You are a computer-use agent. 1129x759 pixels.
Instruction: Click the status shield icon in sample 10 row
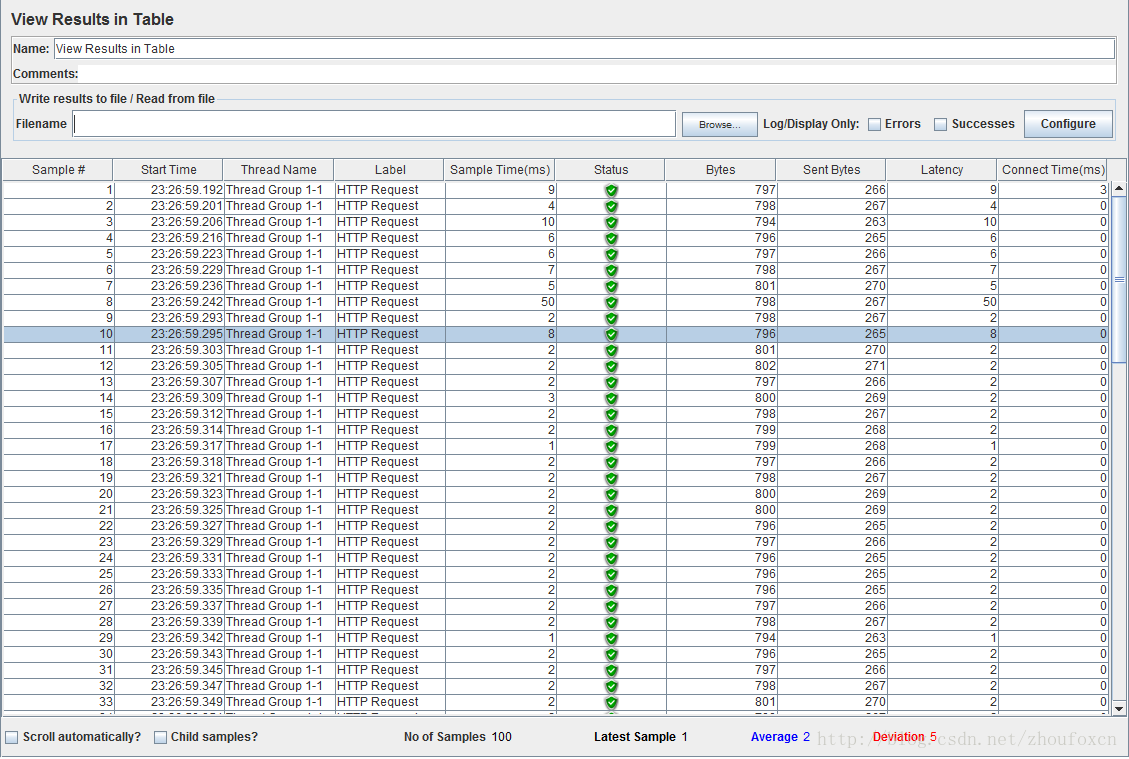click(611, 334)
